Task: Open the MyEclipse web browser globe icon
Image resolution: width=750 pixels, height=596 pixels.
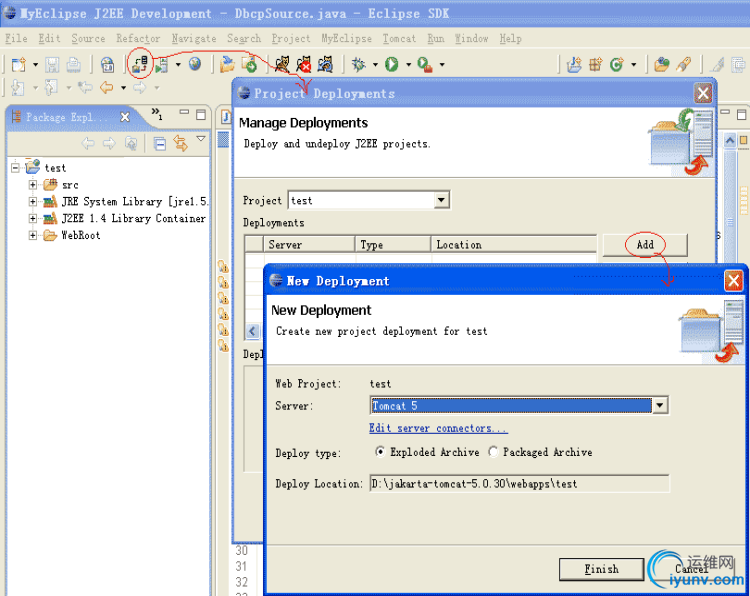Action: point(195,64)
